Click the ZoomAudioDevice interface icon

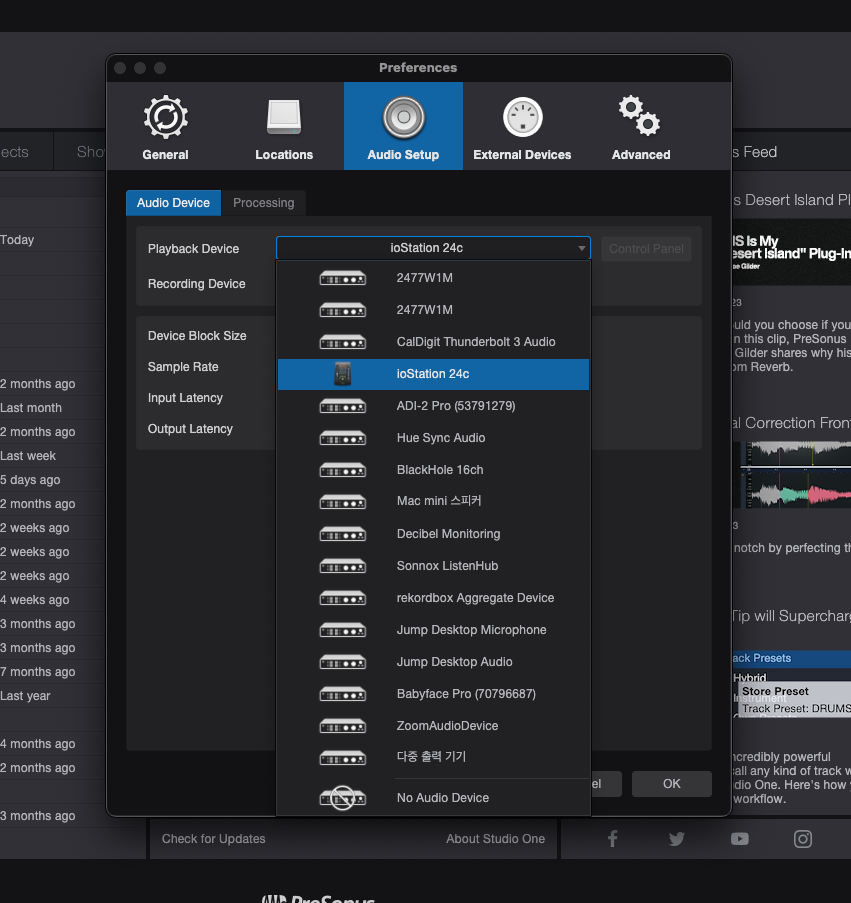tap(343, 726)
